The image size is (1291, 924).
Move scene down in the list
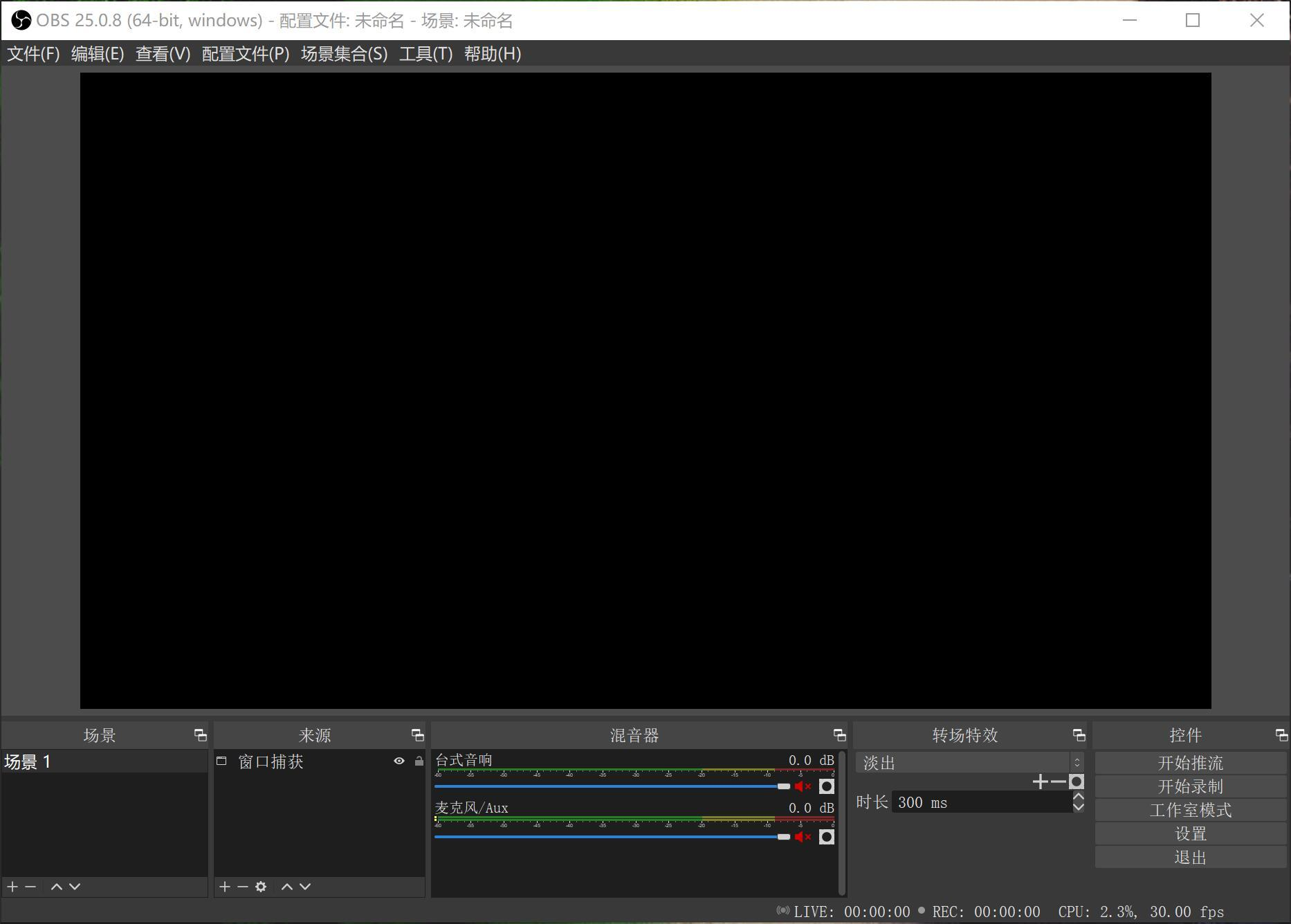click(75, 887)
